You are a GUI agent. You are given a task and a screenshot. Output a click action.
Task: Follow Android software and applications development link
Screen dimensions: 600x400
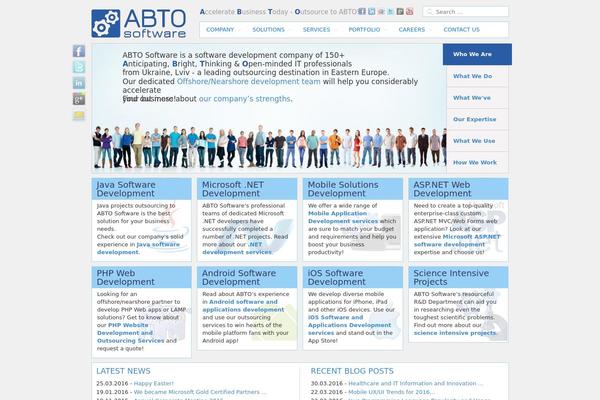pyautogui.click(x=243, y=305)
